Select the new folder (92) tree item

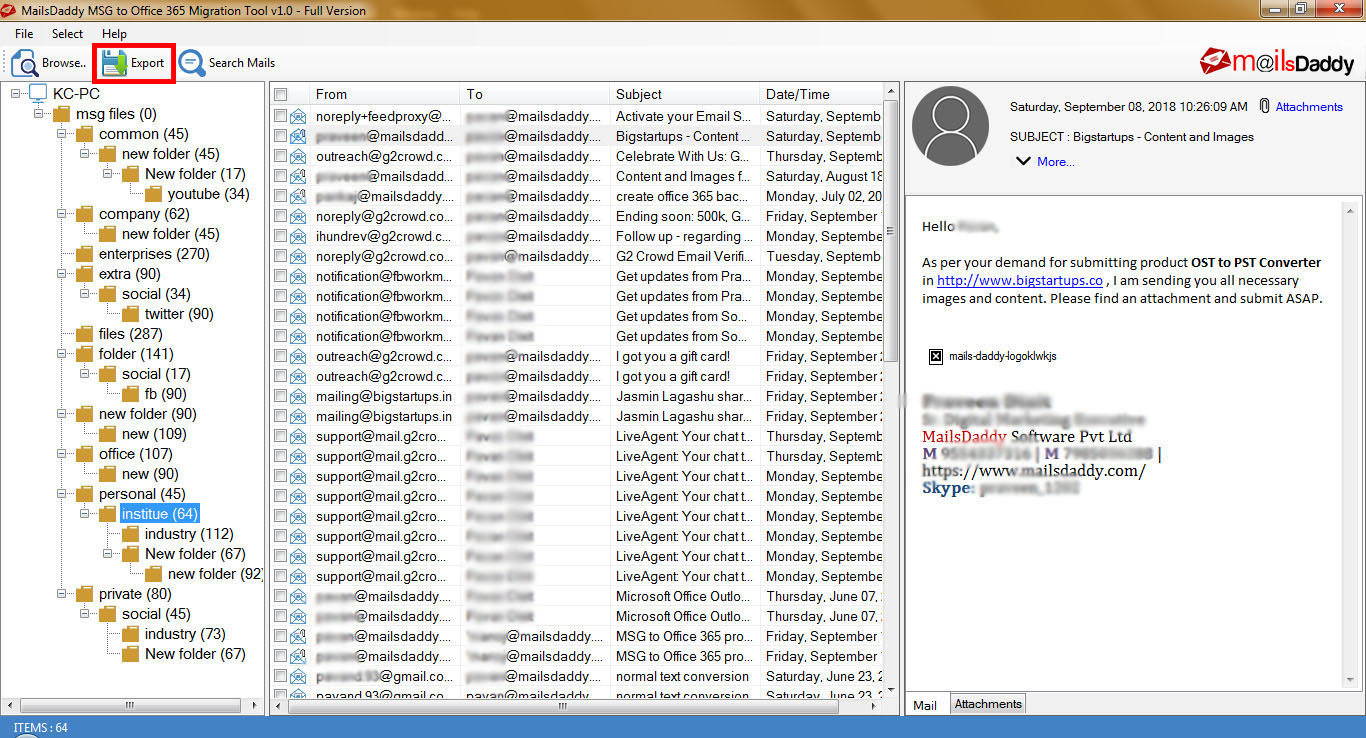[x=215, y=574]
